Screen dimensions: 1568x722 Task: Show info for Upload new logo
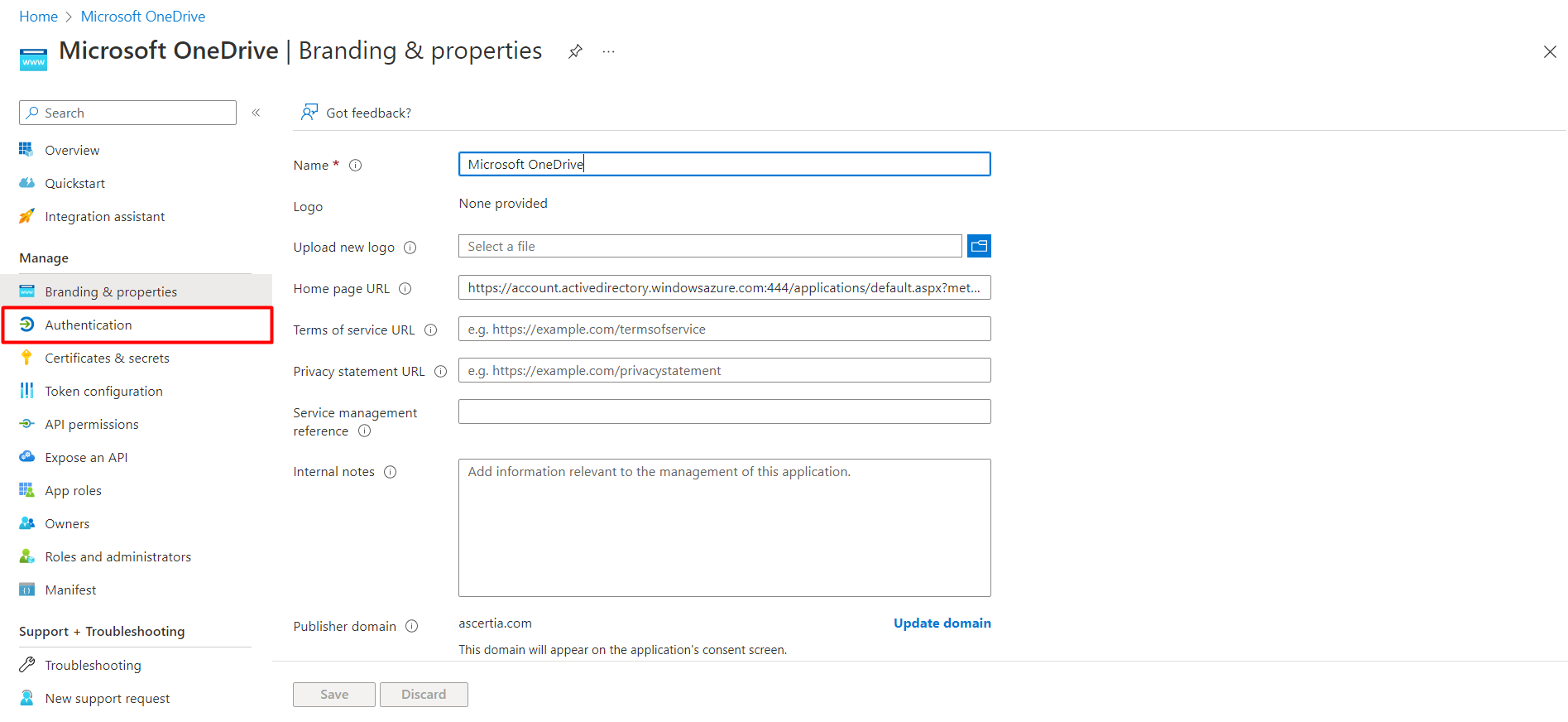pos(410,248)
